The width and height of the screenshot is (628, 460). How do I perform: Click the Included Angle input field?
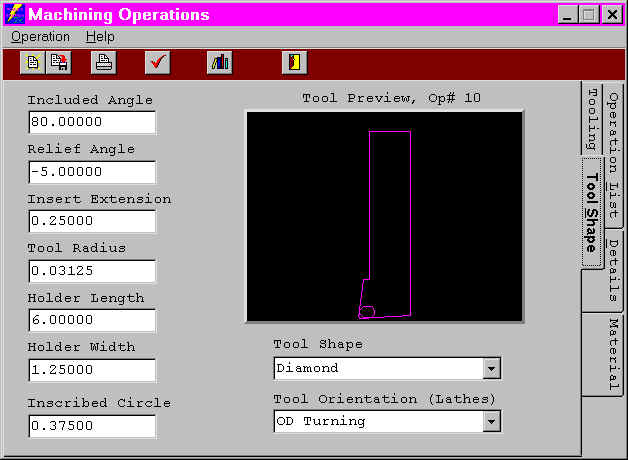click(92, 122)
